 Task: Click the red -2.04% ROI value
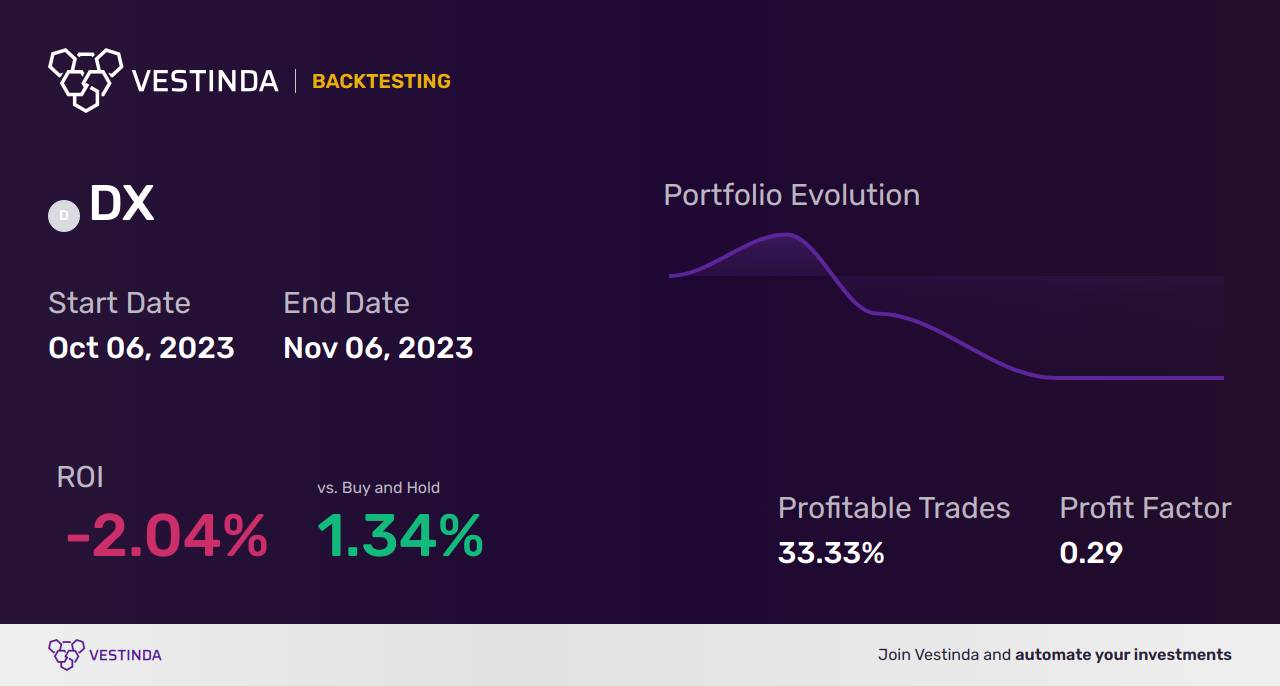pos(166,536)
